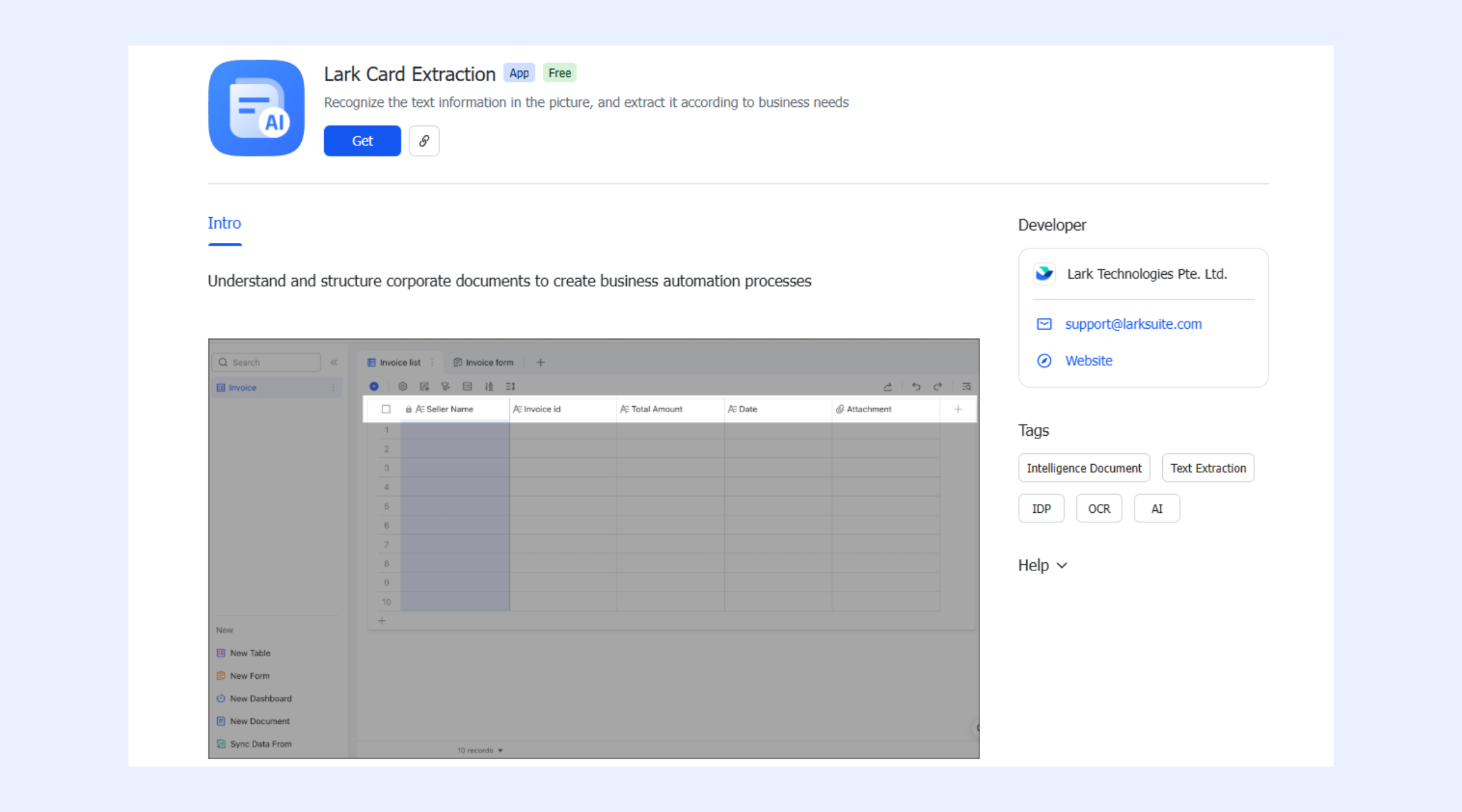Switch to the Invoice form tab
This screenshot has width=1462, height=812.
tap(483, 363)
